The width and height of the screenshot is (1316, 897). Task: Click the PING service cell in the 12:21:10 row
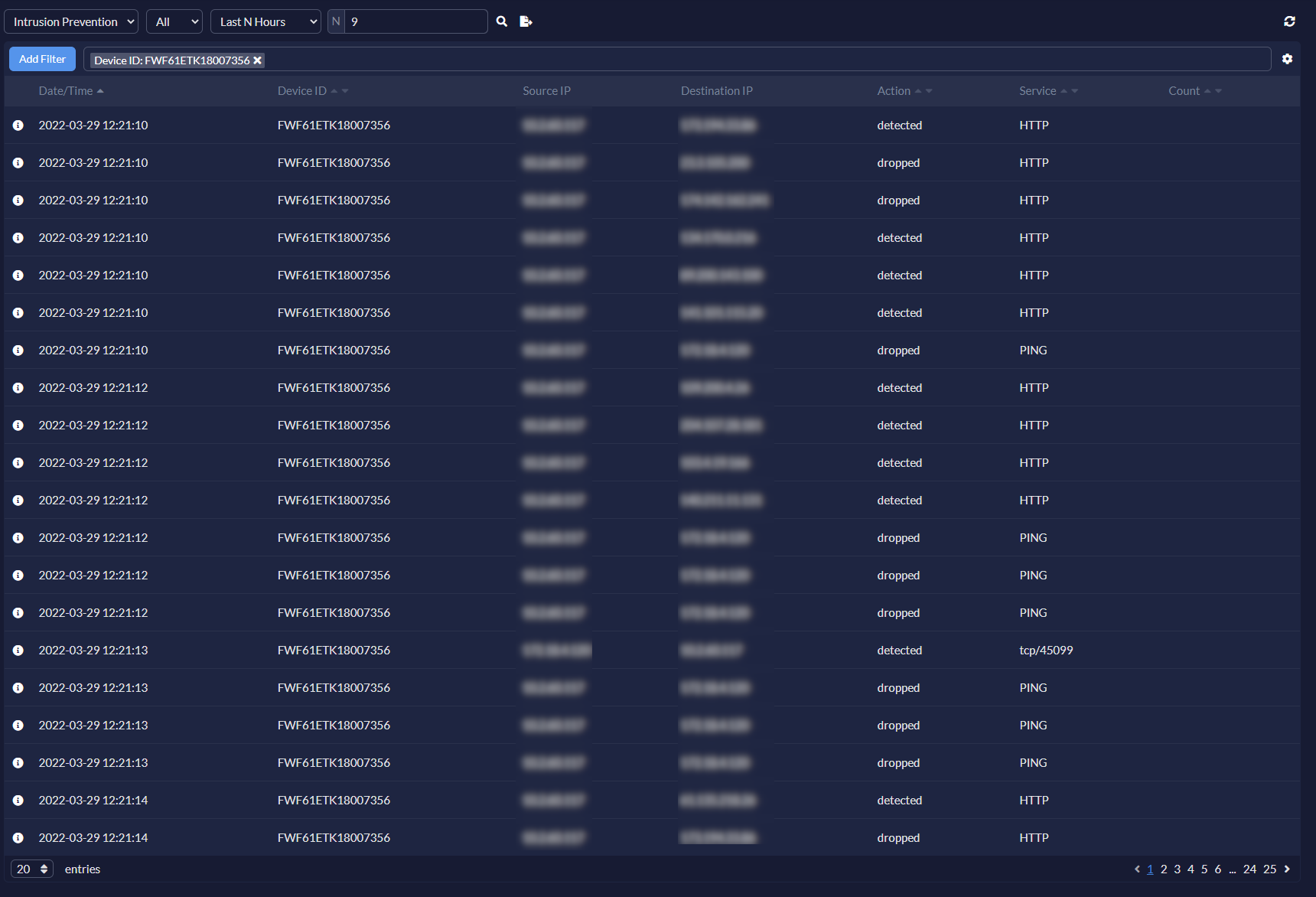click(x=1033, y=351)
